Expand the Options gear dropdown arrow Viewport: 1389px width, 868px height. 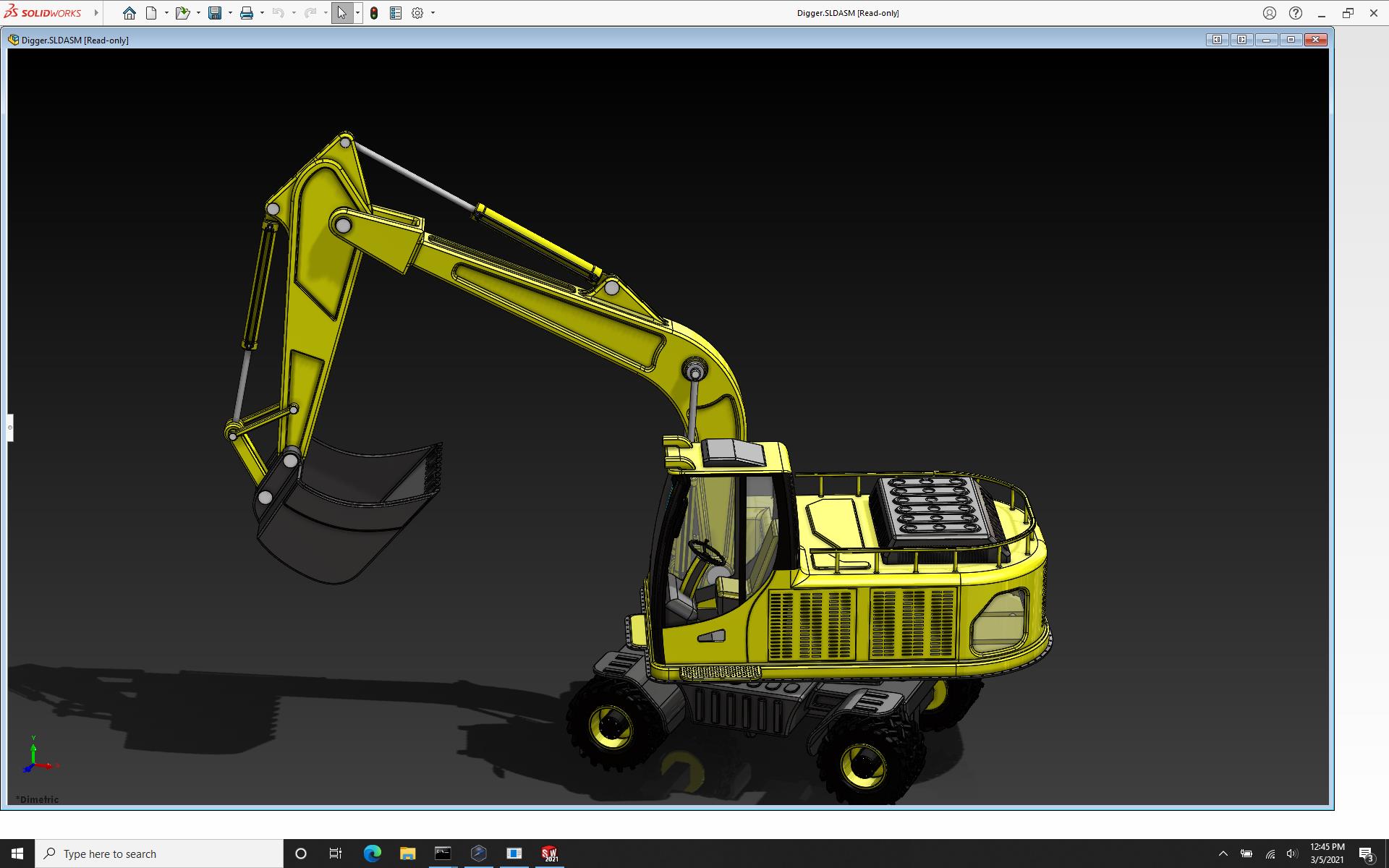(x=433, y=13)
